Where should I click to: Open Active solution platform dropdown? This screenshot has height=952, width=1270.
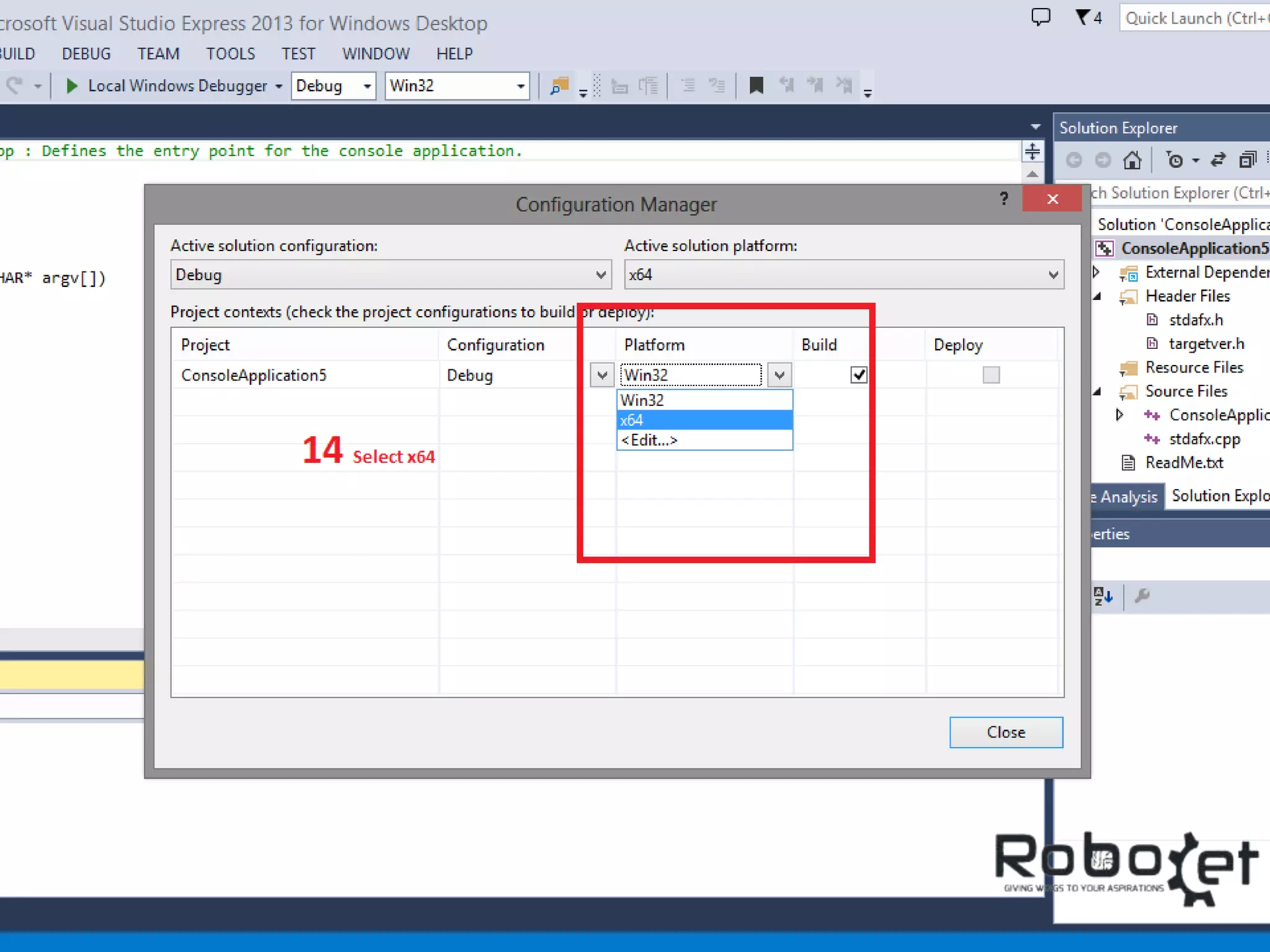point(843,275)
